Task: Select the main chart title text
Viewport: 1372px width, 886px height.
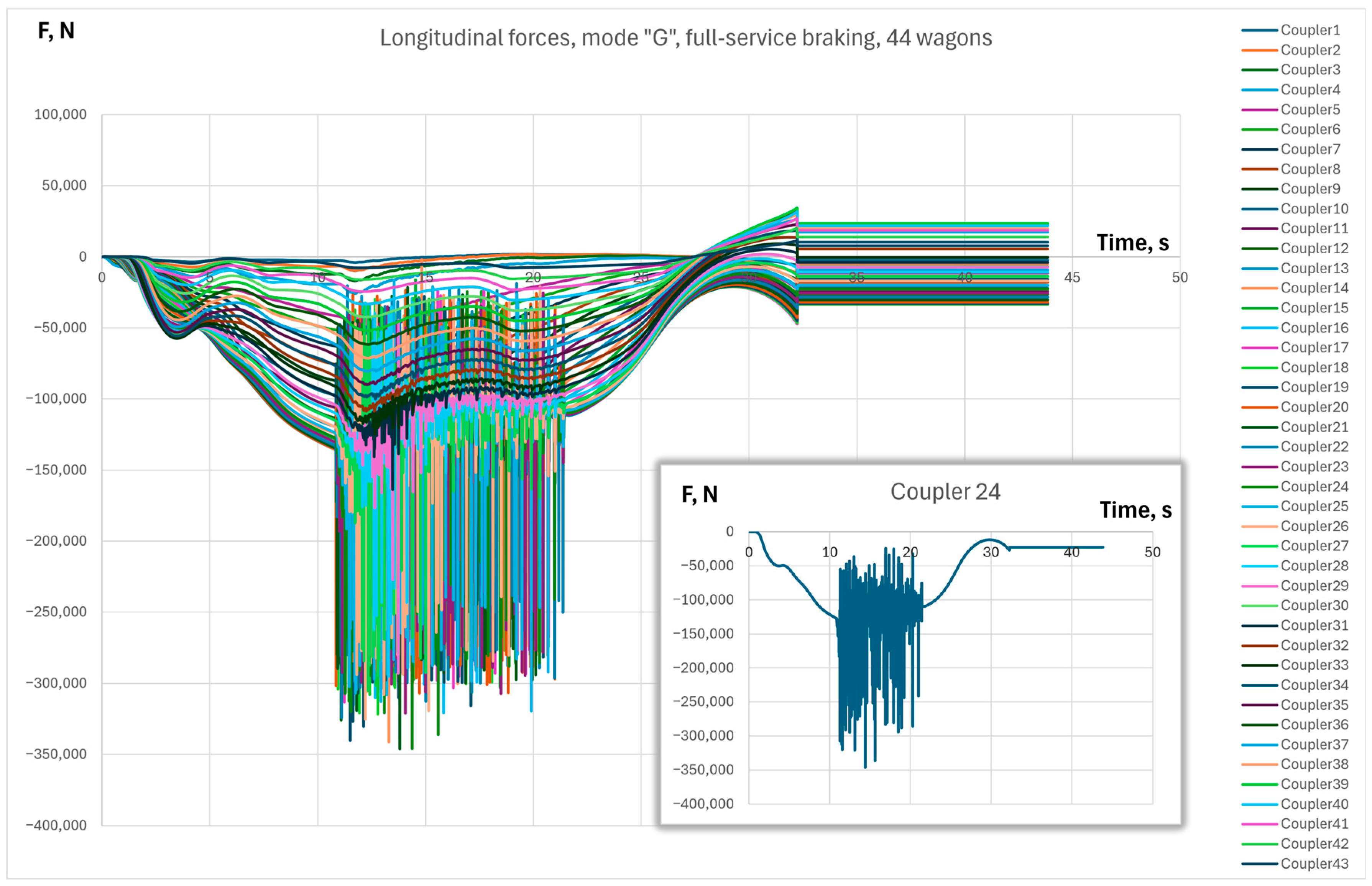Action: pyautogui.click(x=685, y=38)
